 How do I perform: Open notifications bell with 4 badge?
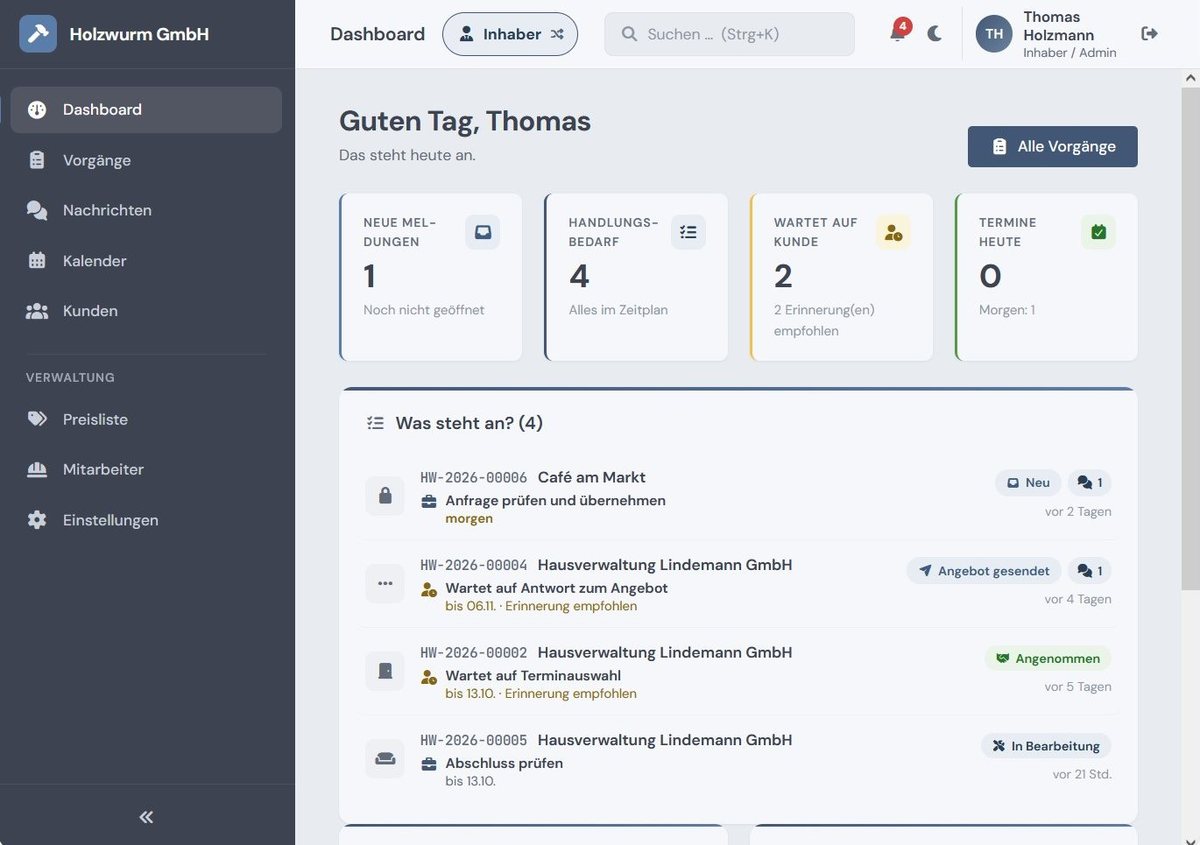[x=899, y=32]
